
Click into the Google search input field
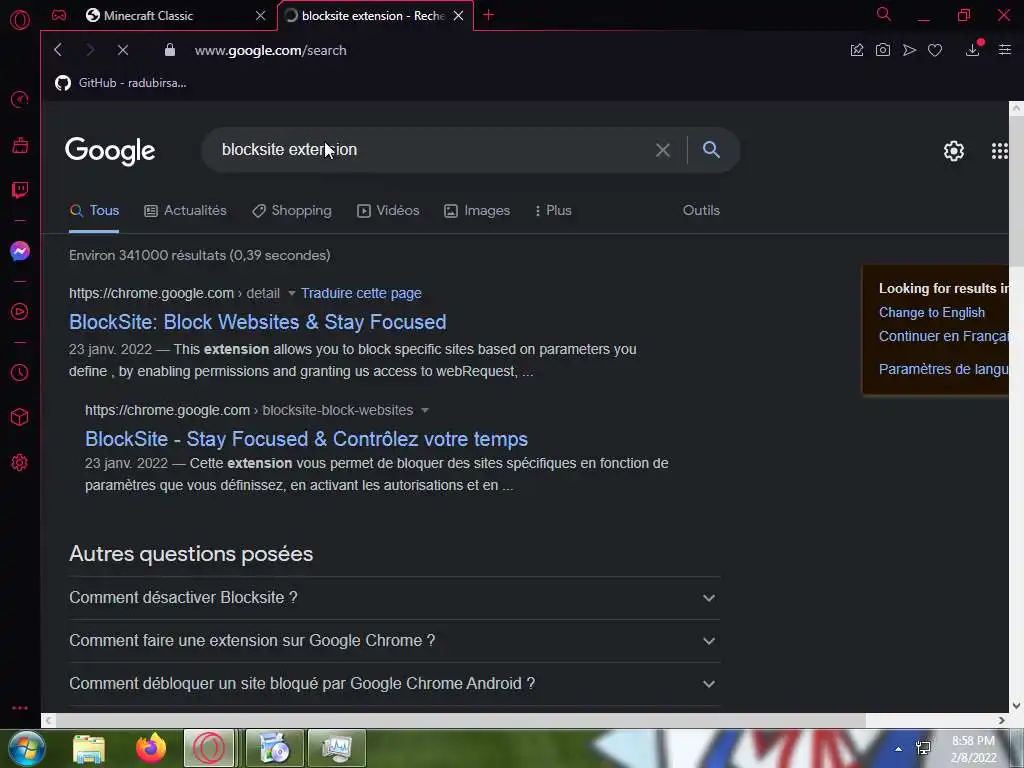pyautogui.click(x=431, y=150)
